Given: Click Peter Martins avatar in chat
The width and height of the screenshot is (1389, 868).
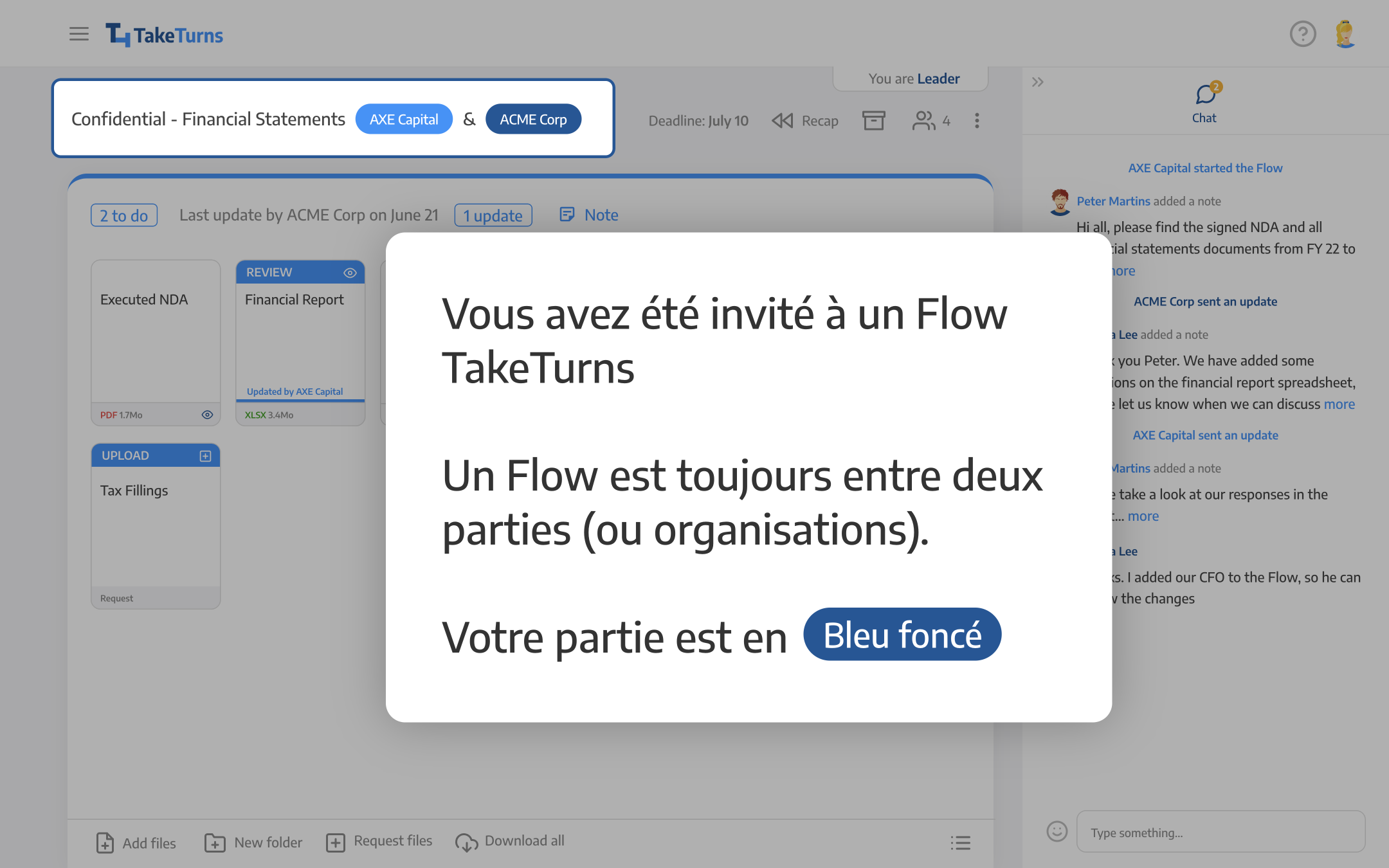Looking at the screenshot, I should coord(1060,203).
